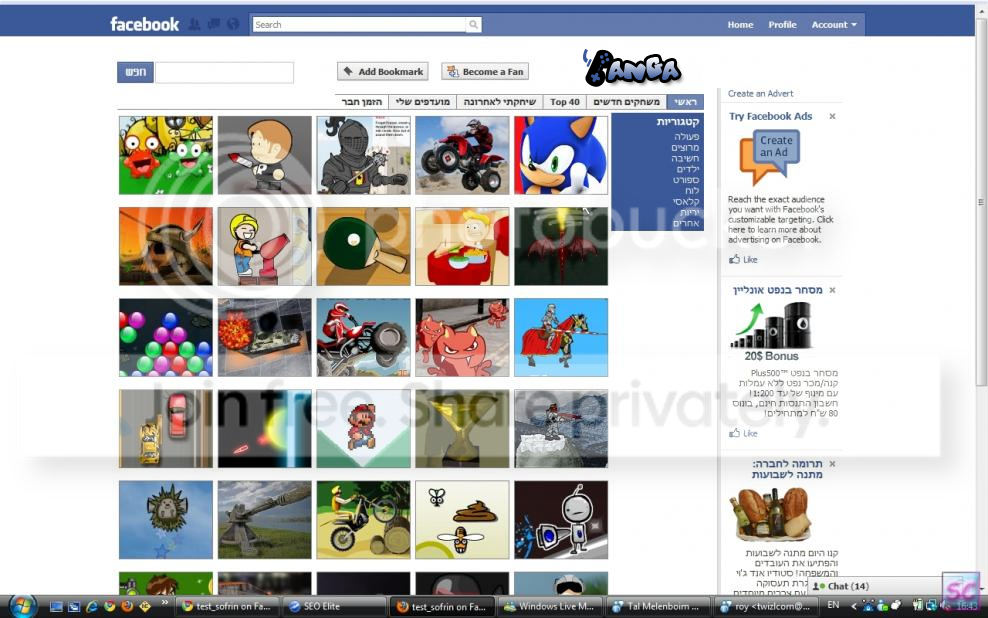
Task: Open the Mario pixel game thumbnail
Action: (x=364, y=428)
